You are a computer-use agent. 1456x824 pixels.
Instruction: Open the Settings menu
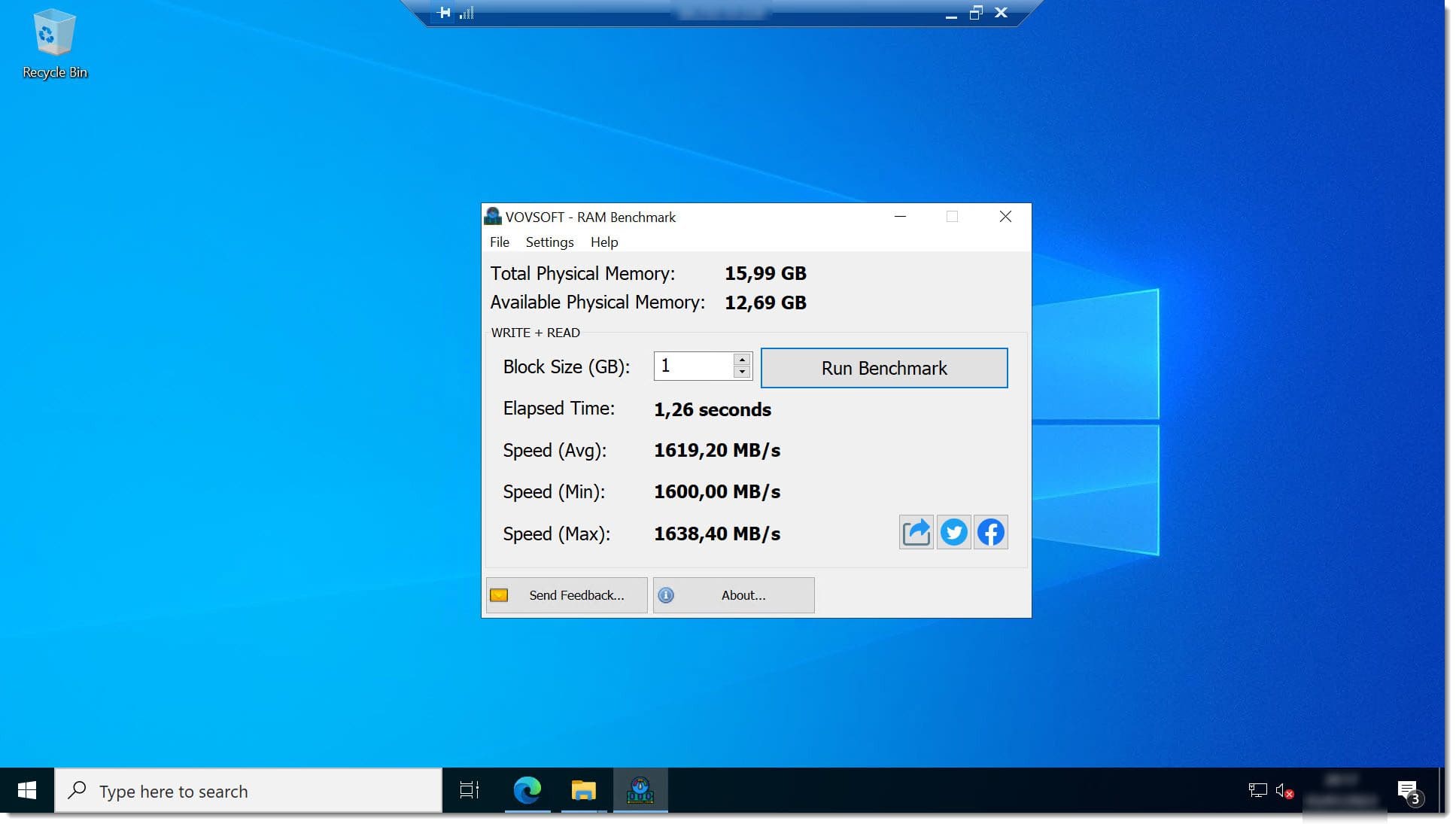[549, 242]
